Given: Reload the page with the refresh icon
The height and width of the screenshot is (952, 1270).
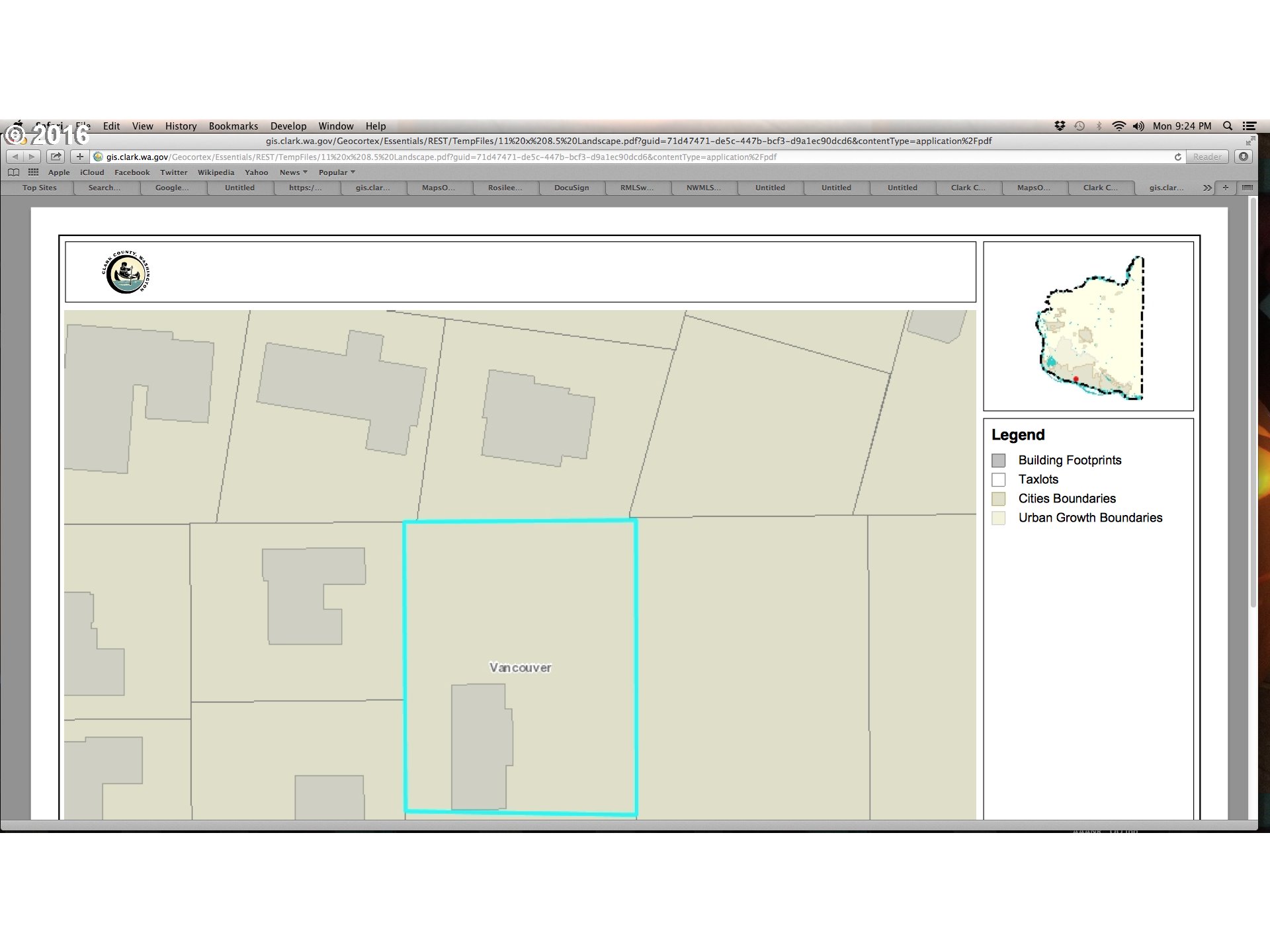Looking at the screenshot, I should [1177, 157].
